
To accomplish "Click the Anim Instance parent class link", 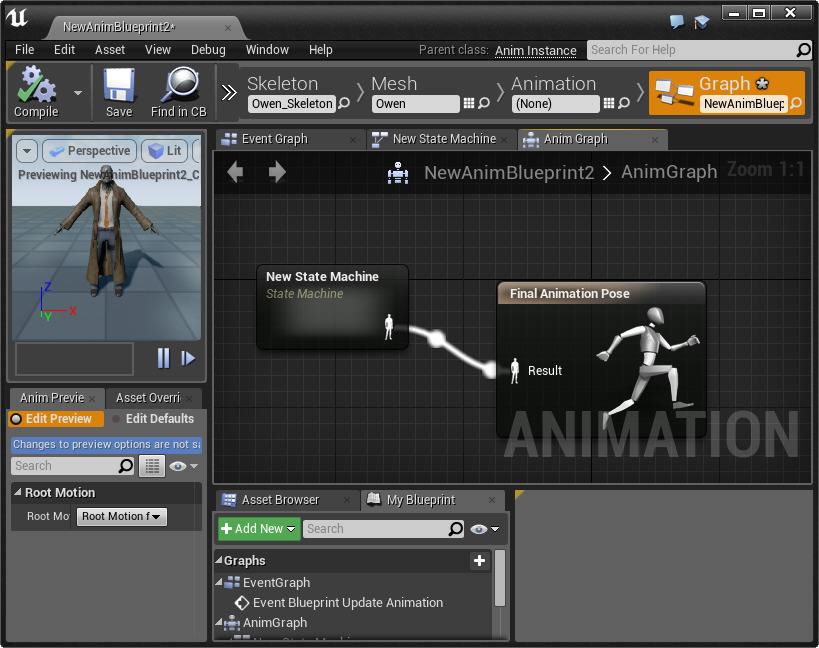I will 535,51.
